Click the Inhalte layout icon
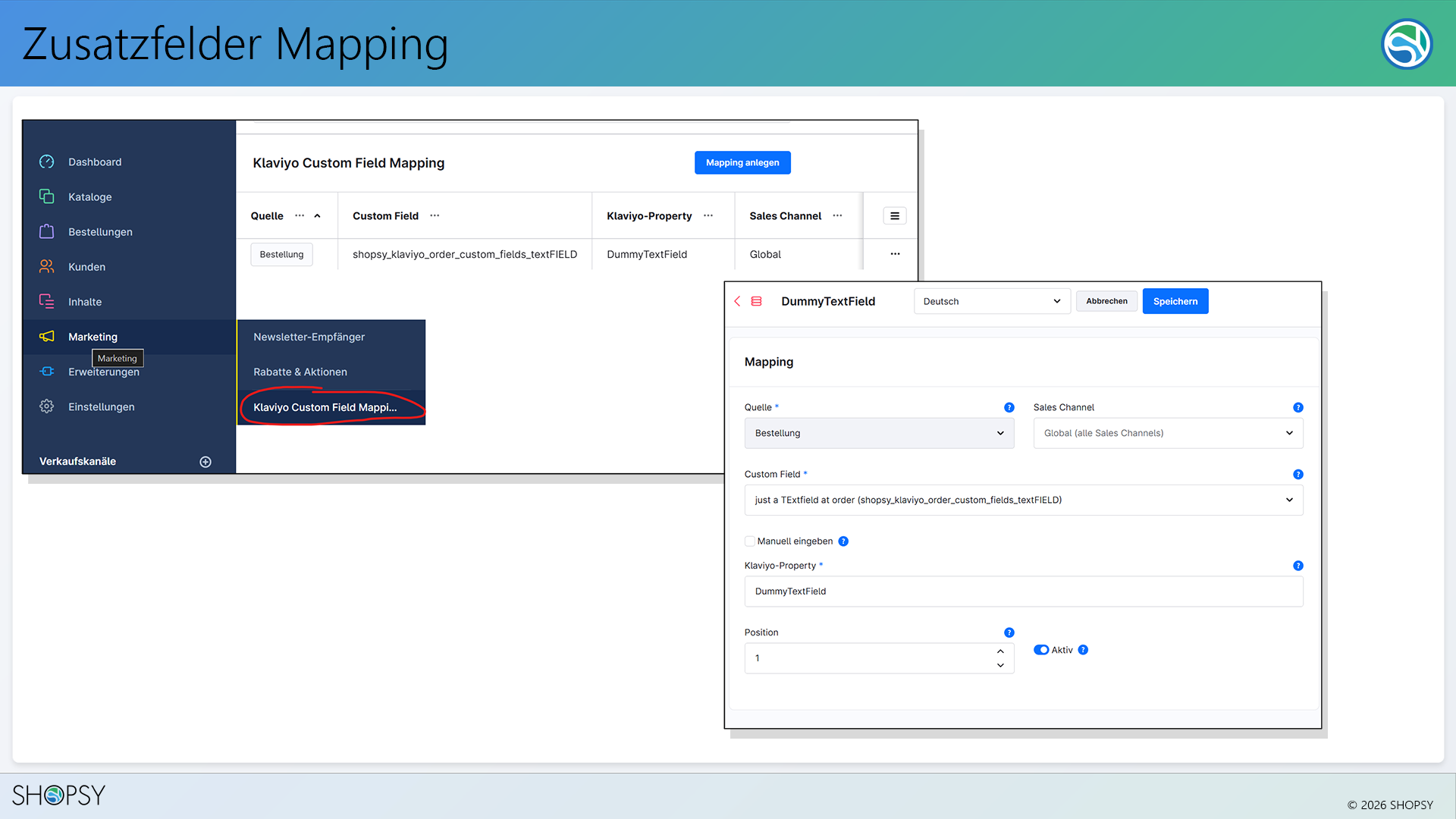The height and width of the screenshot is (819, 1456). [x=47, y=301]
